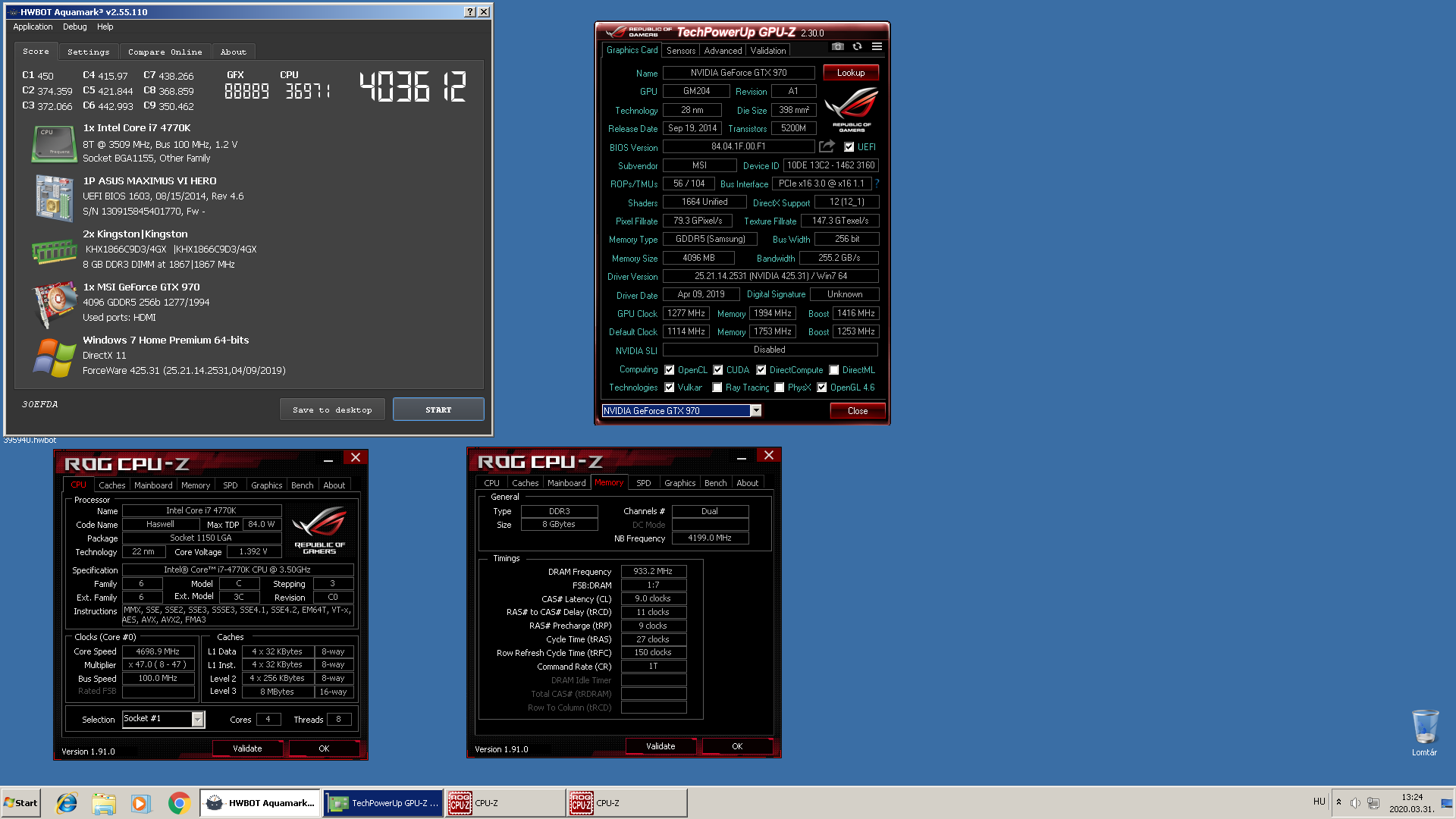Open Validation tab in GPU-Z
This screenshot has height=819, width=1456.
(x=768, y=51)
